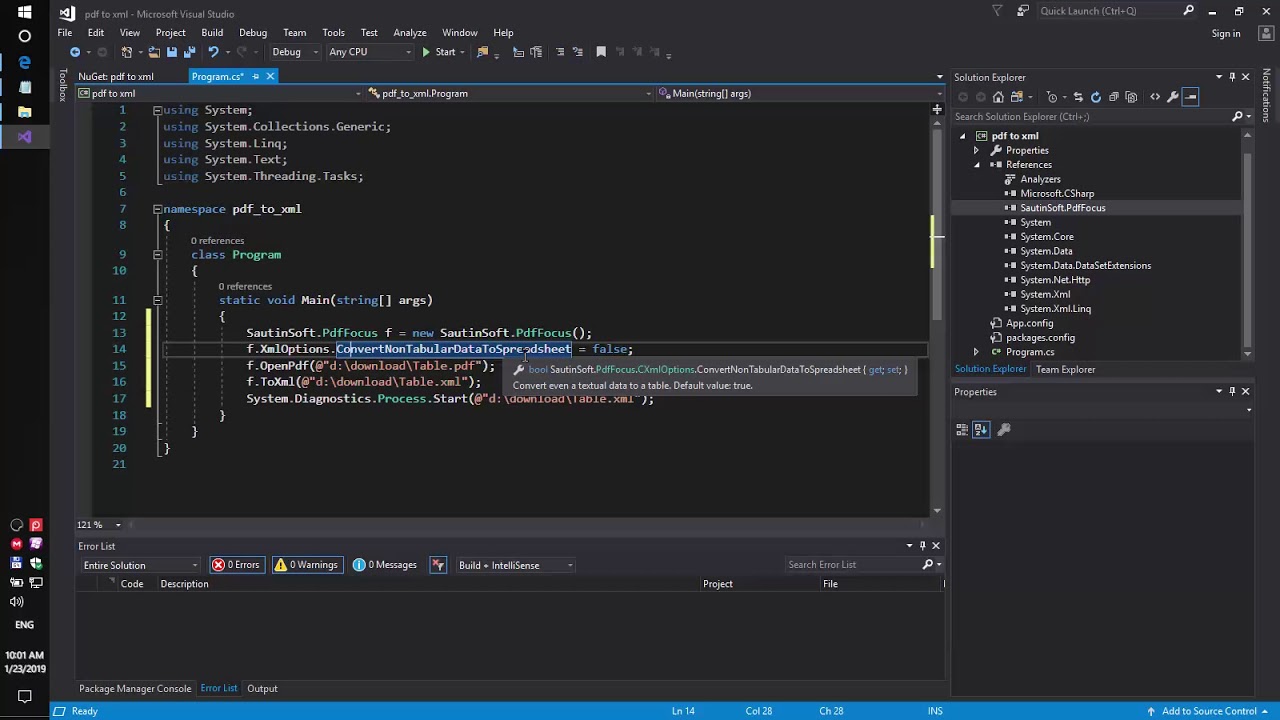
Task: Click the Description column header in Error List
Action: click(184, 584)
